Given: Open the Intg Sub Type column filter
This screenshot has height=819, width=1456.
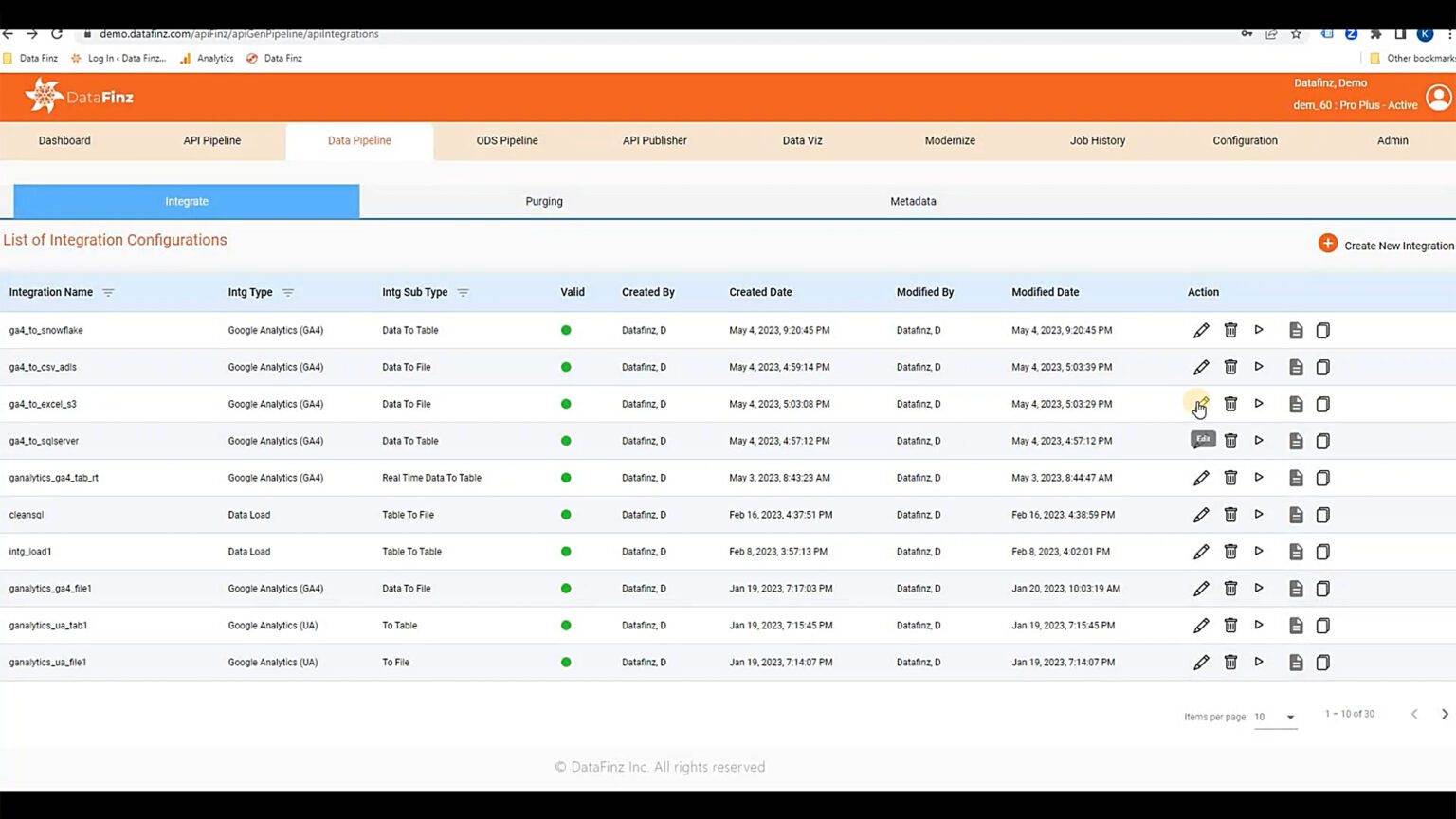Looking at the screenshot, I should tap(463, 292).
